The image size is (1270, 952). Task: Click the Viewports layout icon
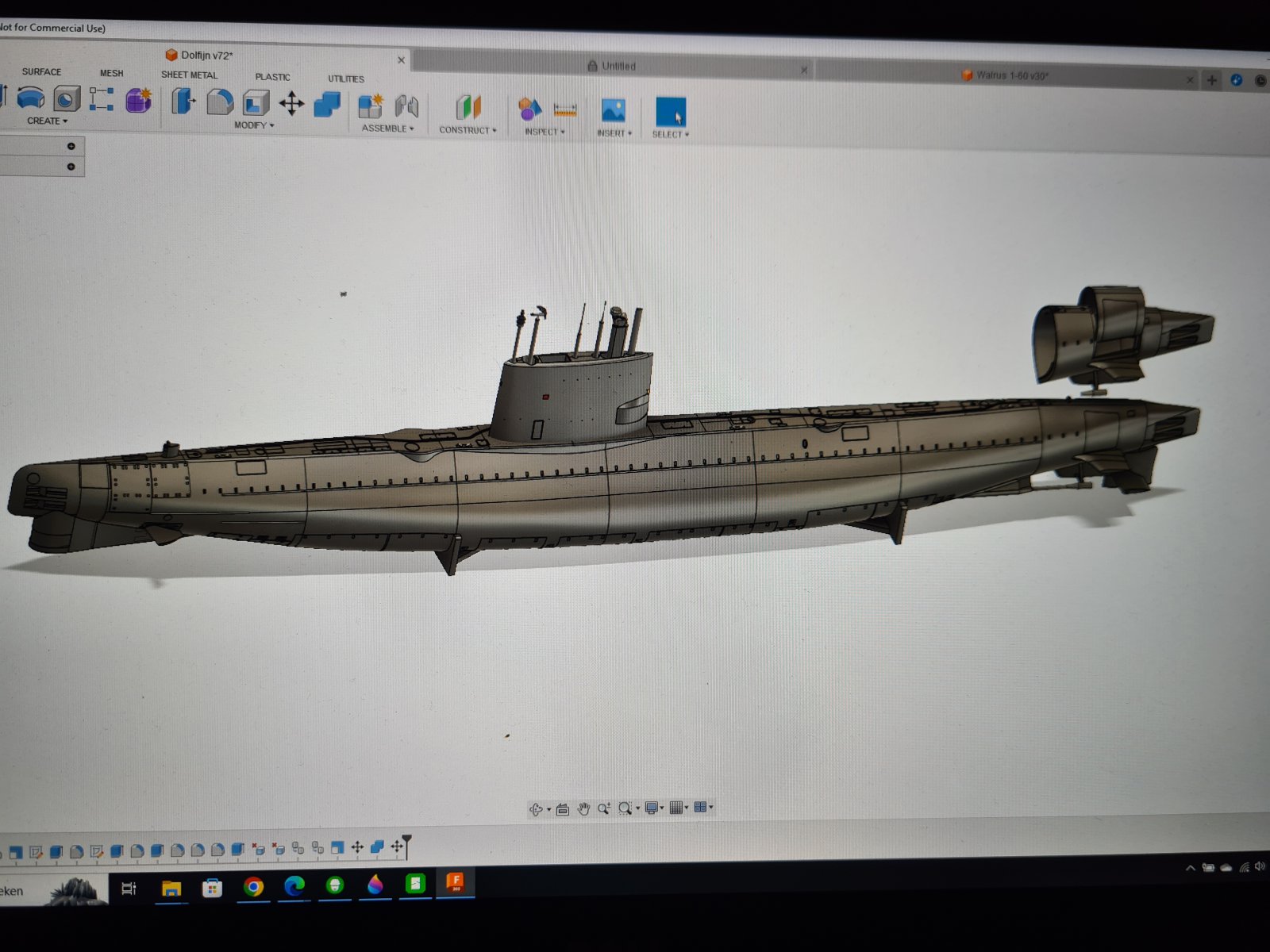pos(700,807)
